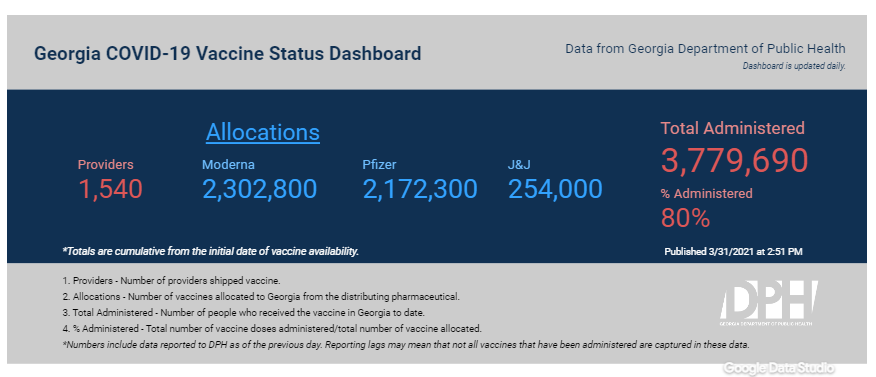Click the Moderna label
The width and height of the screenshot is (876, 377).
(228, 164)
